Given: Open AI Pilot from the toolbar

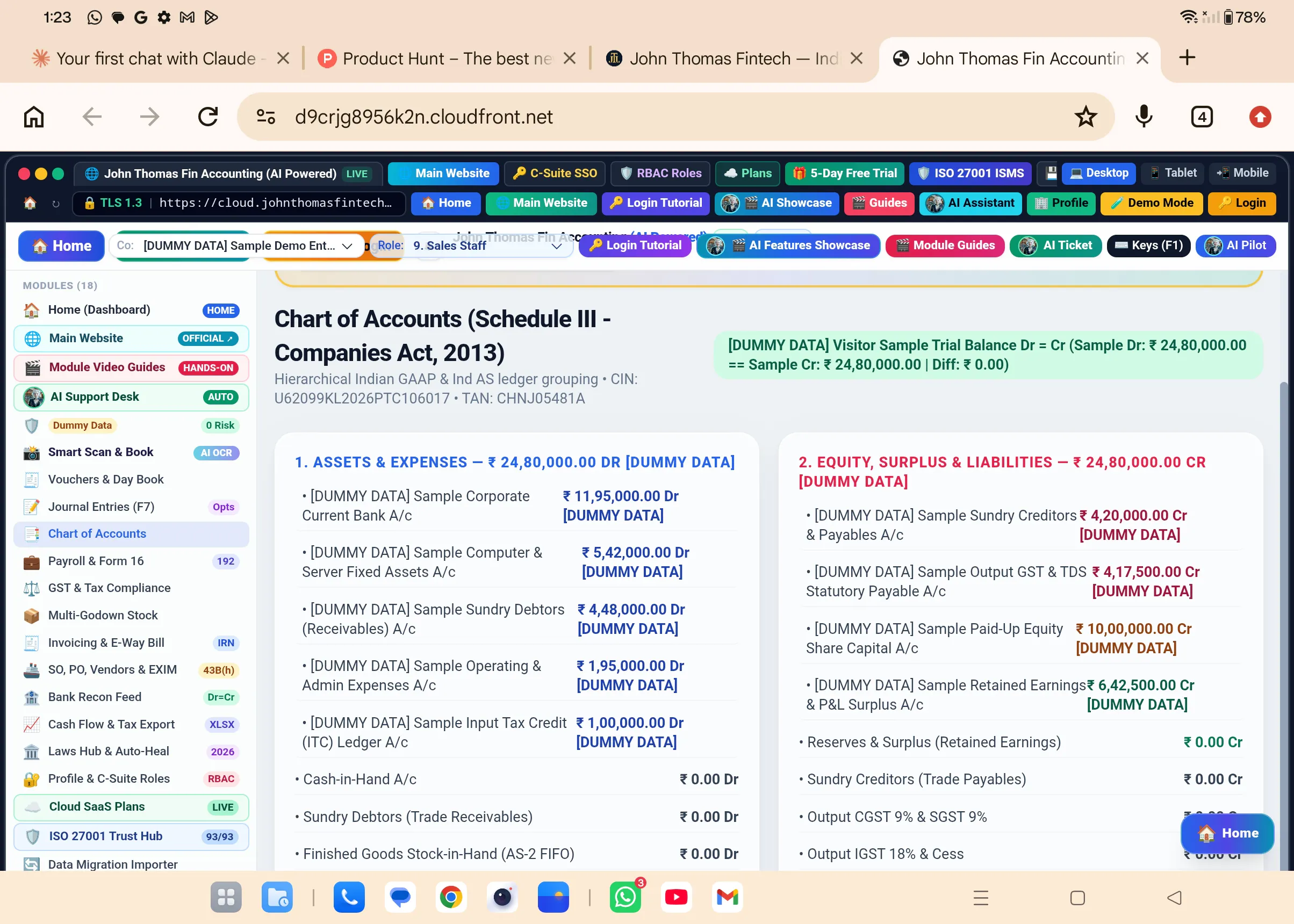Looking at the screenshot, I should (x=1235, y=246).
